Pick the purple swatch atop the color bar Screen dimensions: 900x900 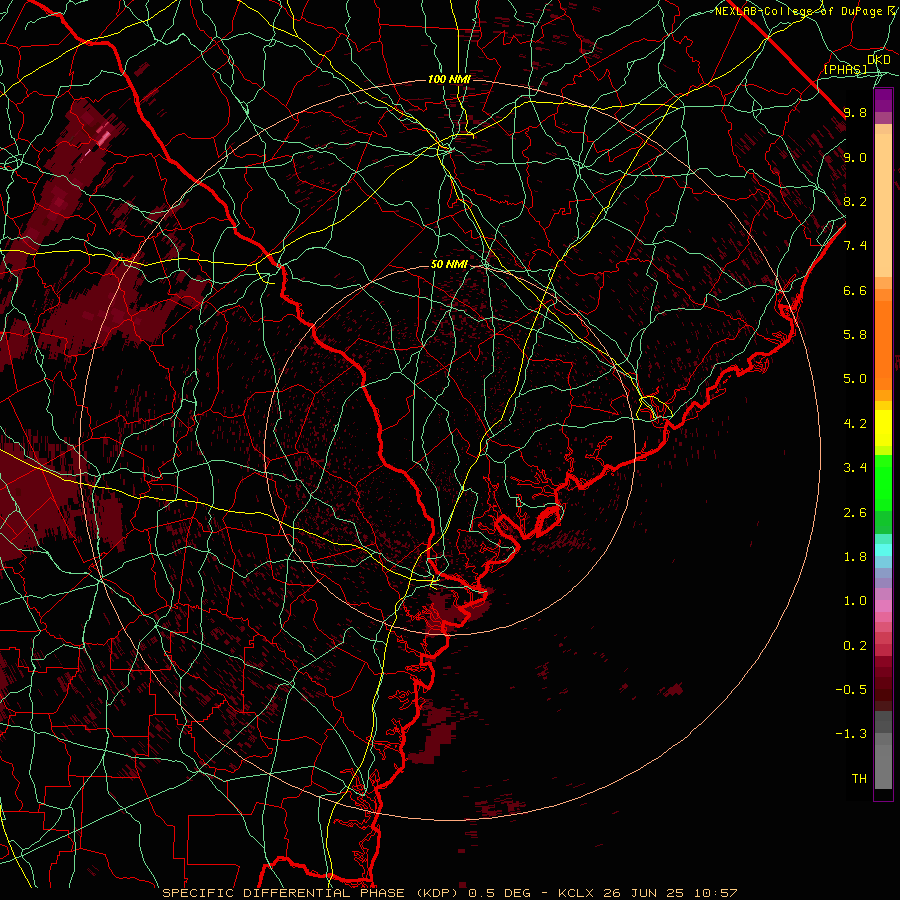click(883, 100)
